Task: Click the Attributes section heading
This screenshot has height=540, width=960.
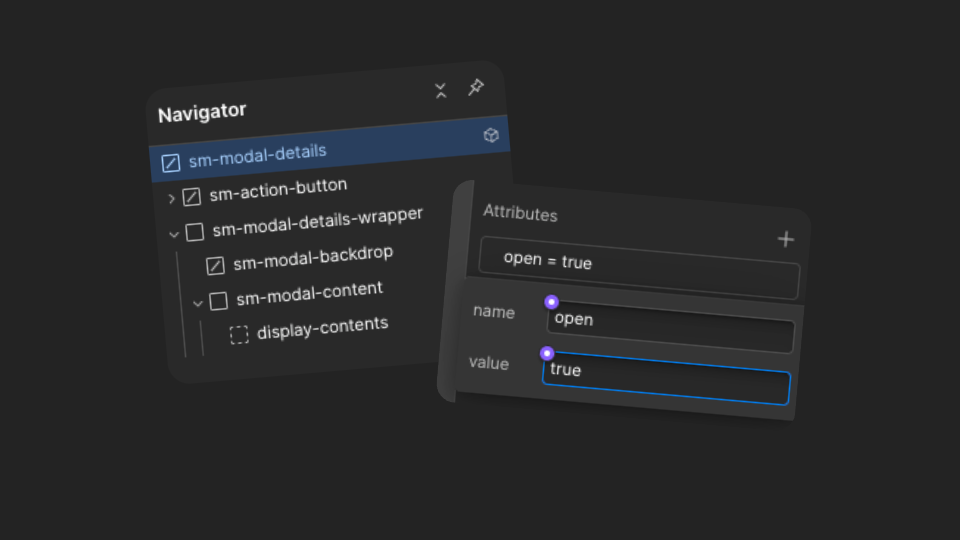Action: click(520, 213)
